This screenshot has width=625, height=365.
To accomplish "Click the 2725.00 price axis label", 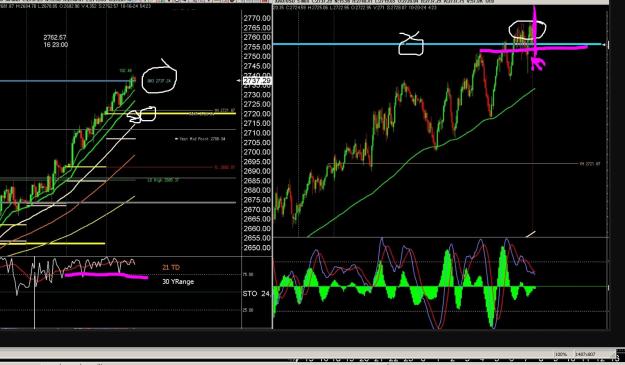I will (257, 104).
